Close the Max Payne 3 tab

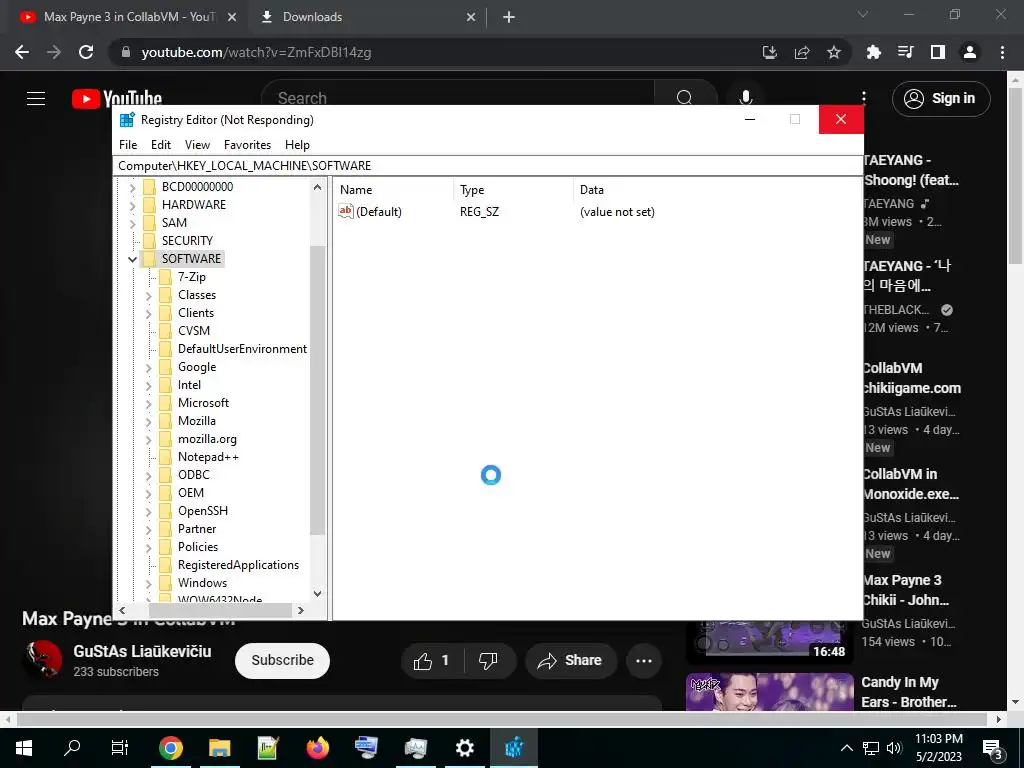[x=232, y=17]
